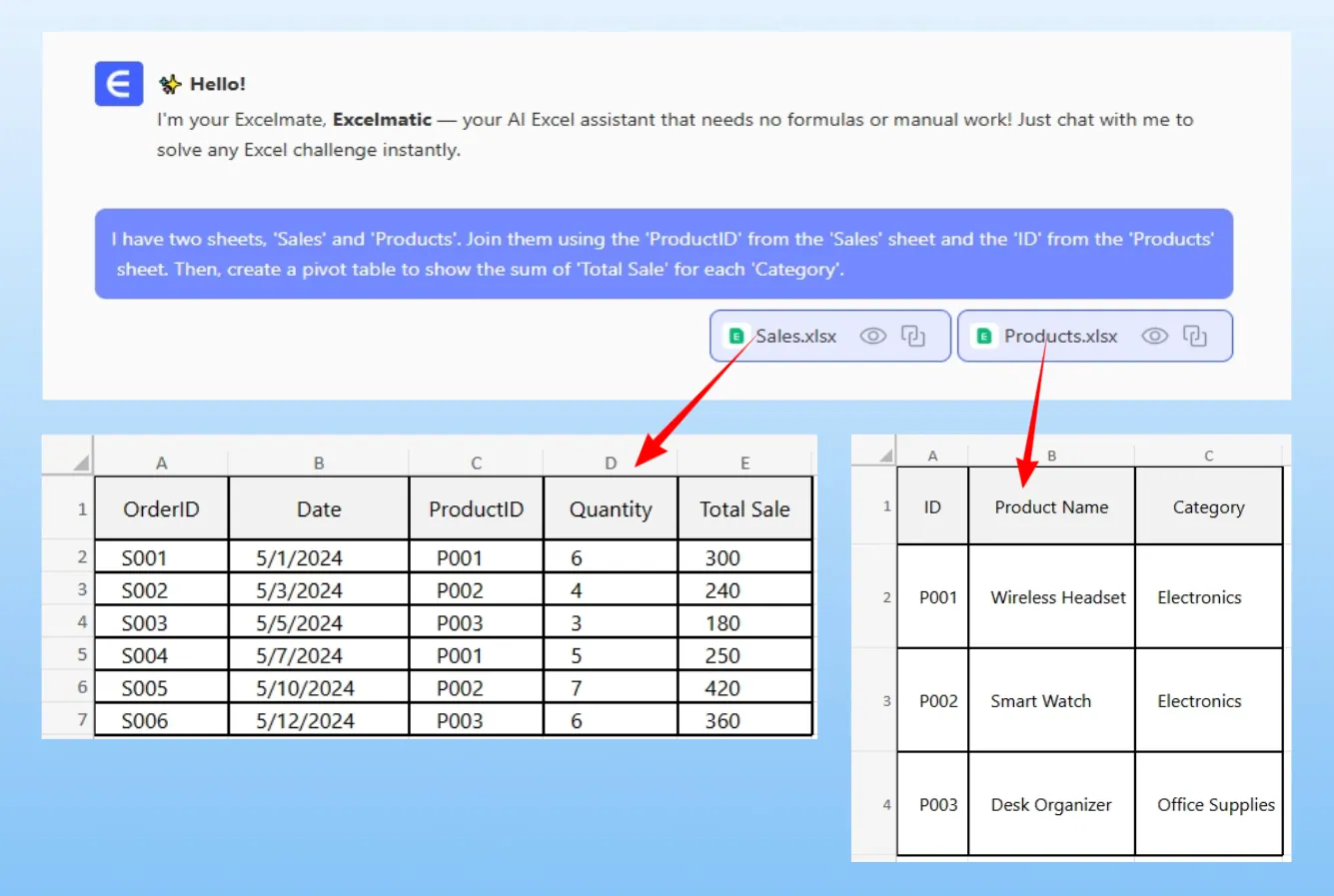Click the Products.xlsx green file icon
Viewport: 1334px width, 896px height.
tap(984, 337)
